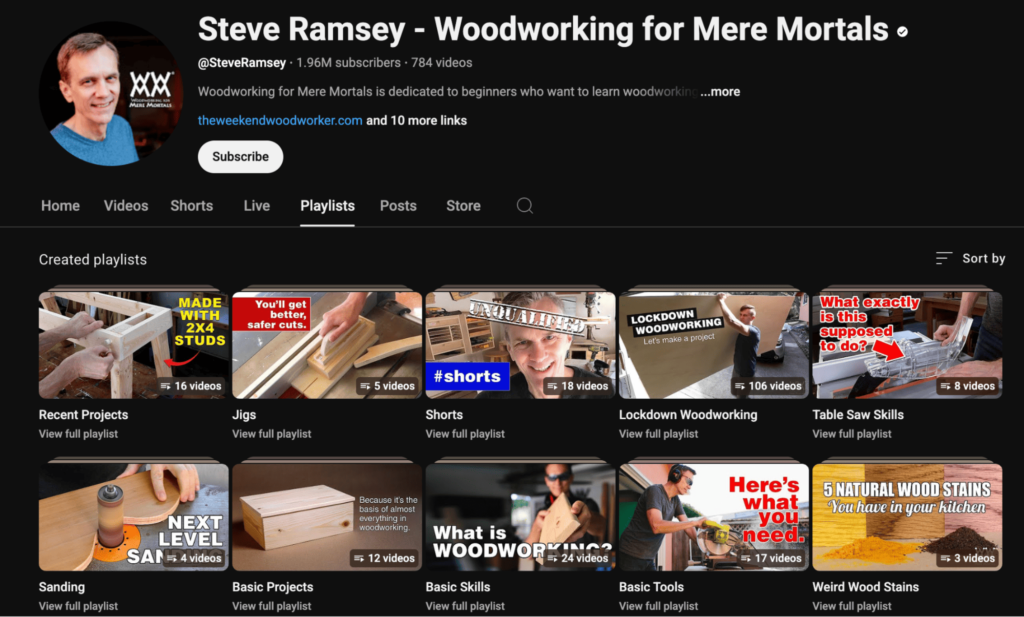View full playlist under Table Saw Skills
Viewport: 1024px width, 617px height.
click(852, 434)
